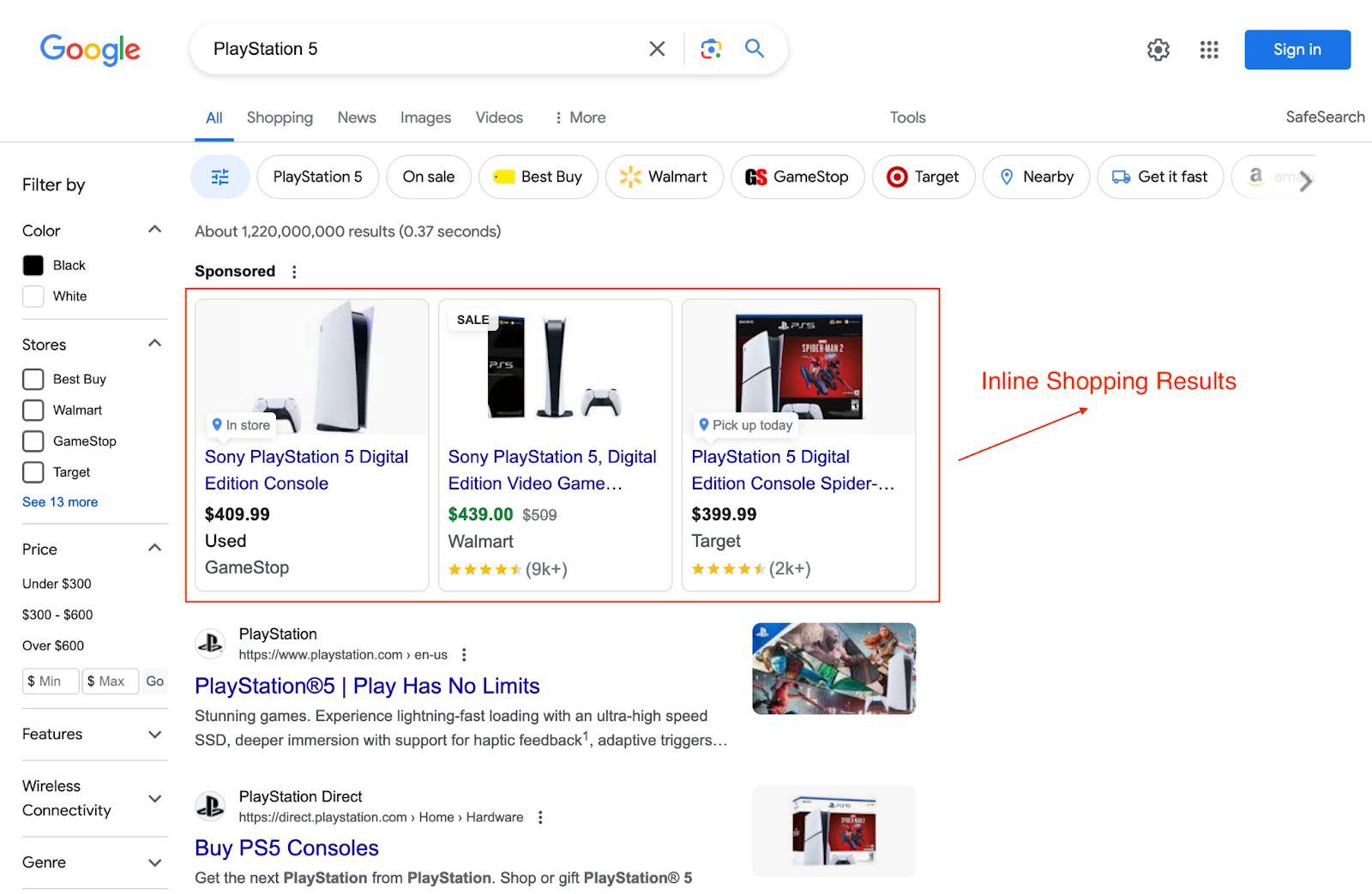Click the Nearby filter chip

coord(1037,177)
